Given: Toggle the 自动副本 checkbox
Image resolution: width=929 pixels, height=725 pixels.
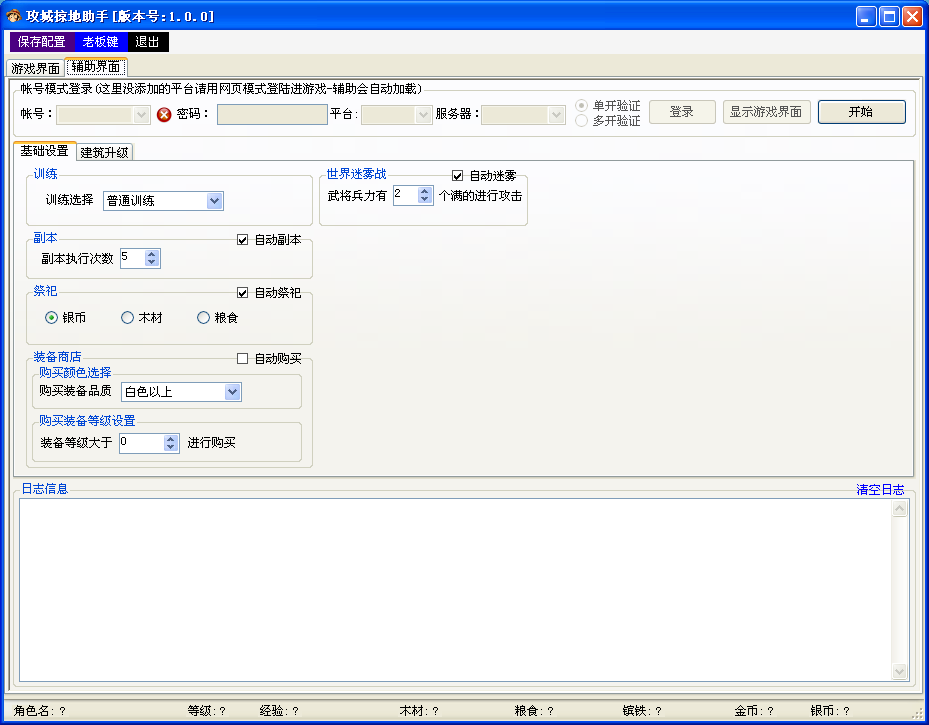Looking at the screenshot, I should pos(242,240).
